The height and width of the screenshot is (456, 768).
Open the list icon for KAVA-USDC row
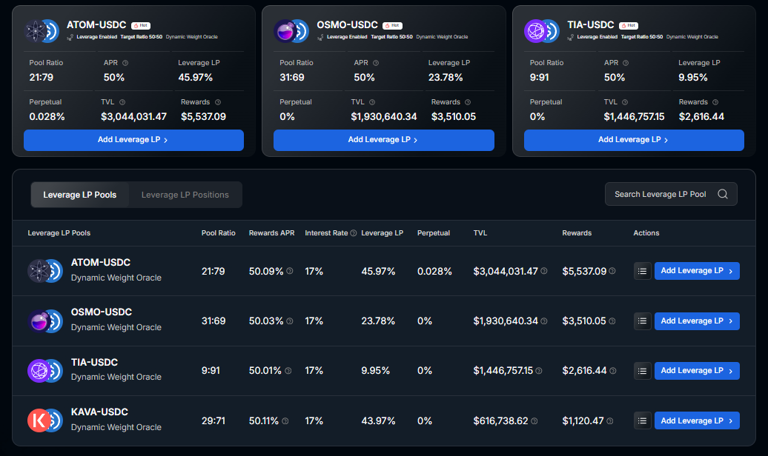pos(642,421)
